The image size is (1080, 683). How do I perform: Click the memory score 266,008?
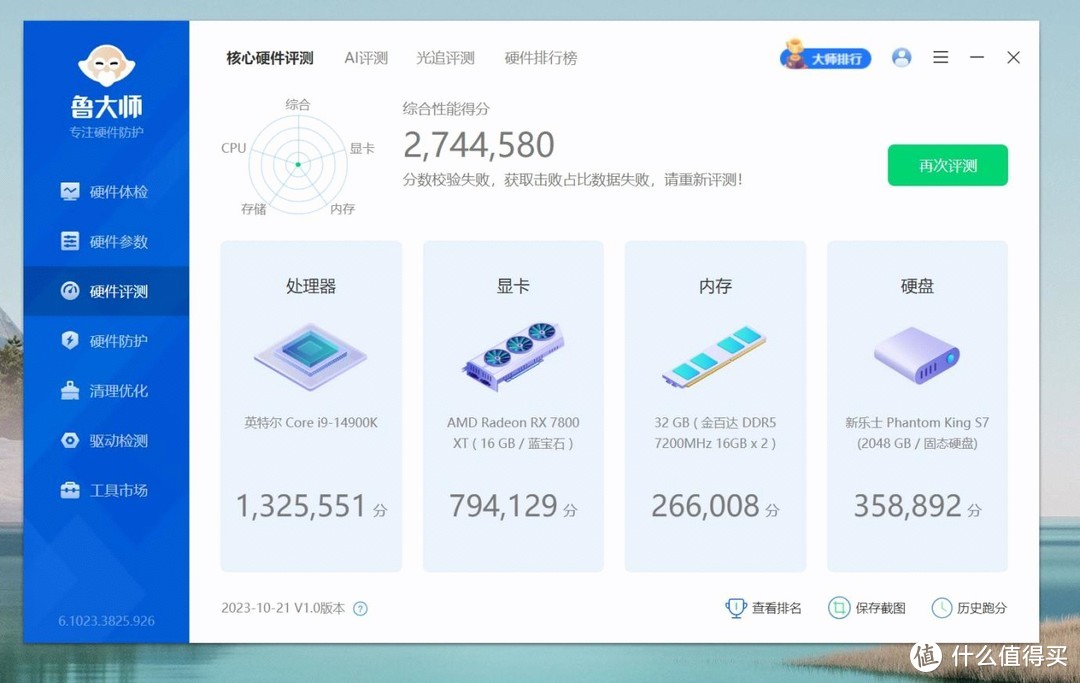coord(705,506)
